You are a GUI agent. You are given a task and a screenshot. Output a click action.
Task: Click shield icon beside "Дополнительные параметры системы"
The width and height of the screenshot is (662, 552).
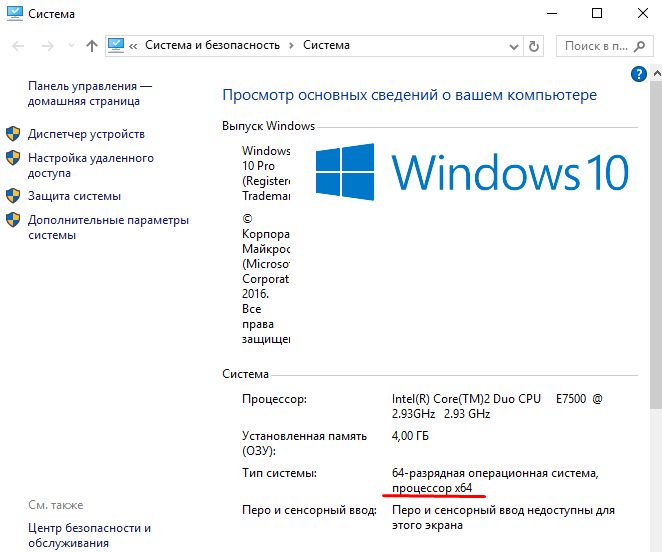[13, 220]
